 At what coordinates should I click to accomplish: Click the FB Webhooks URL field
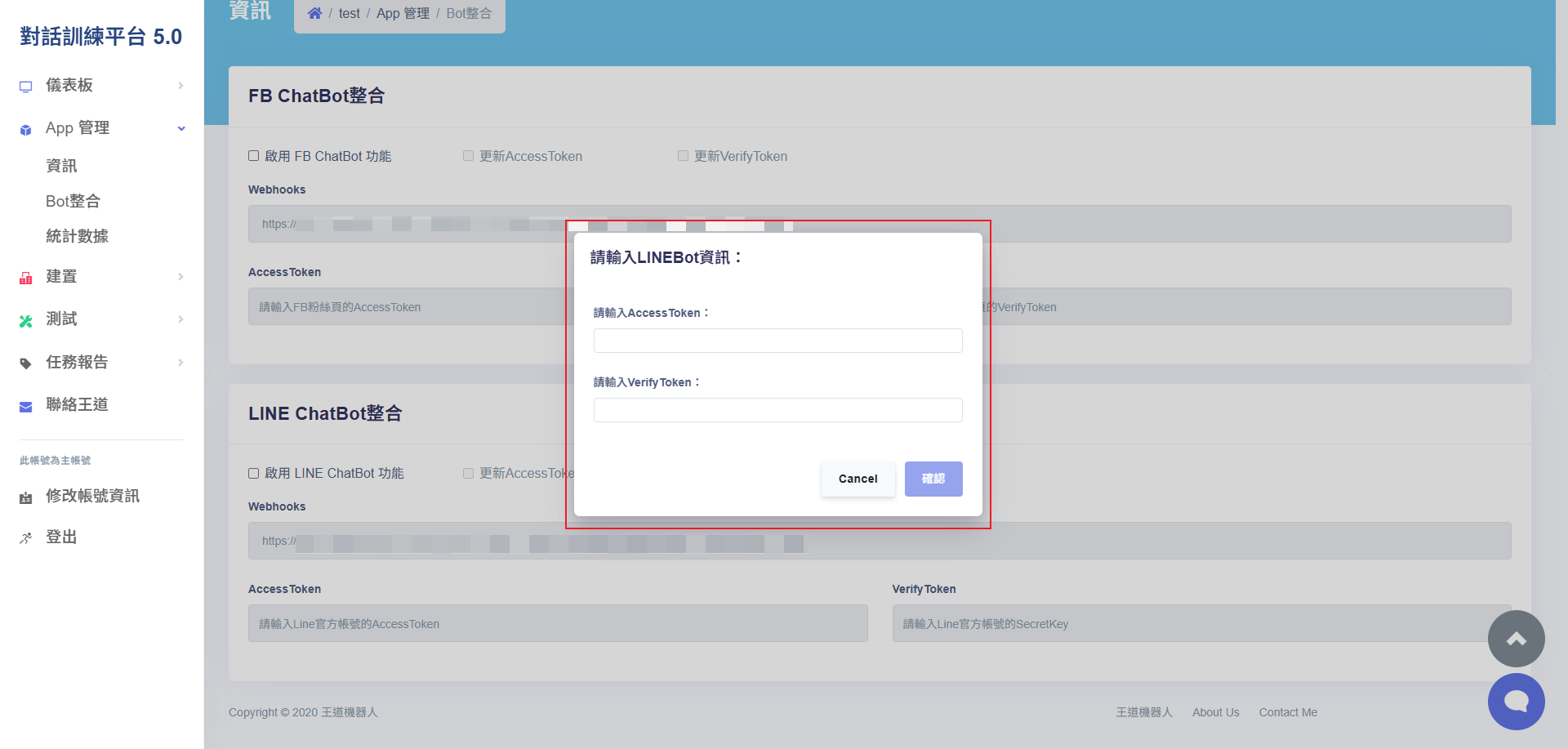pyautogui.click(x=880, y=224)
